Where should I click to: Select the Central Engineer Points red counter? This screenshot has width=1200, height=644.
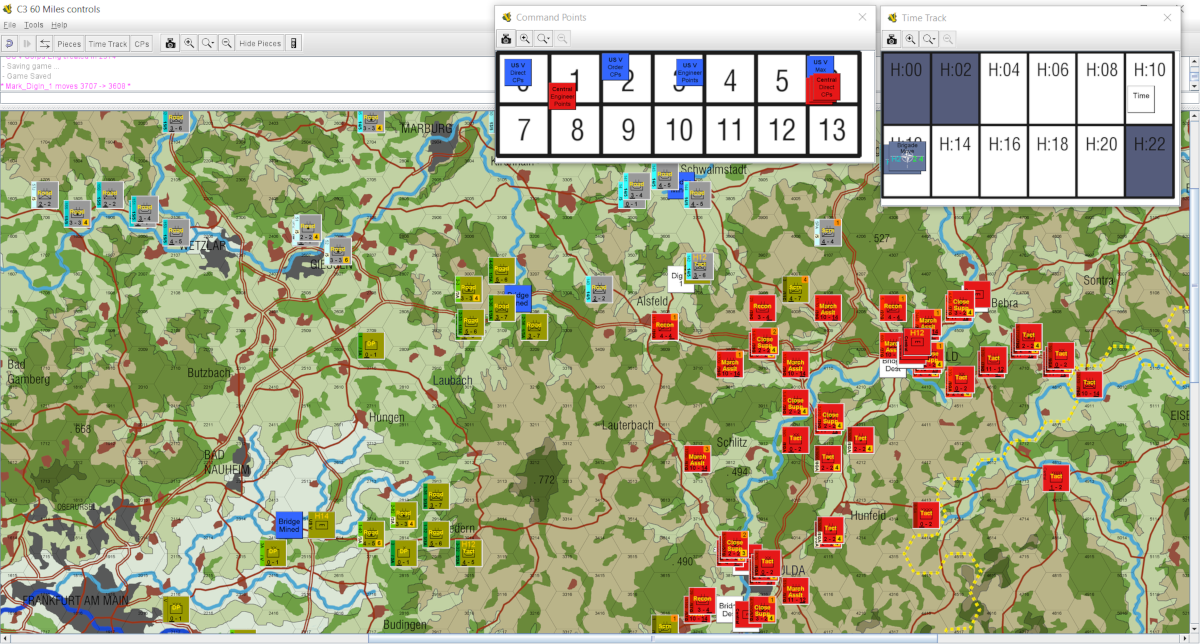pos(562,96)
